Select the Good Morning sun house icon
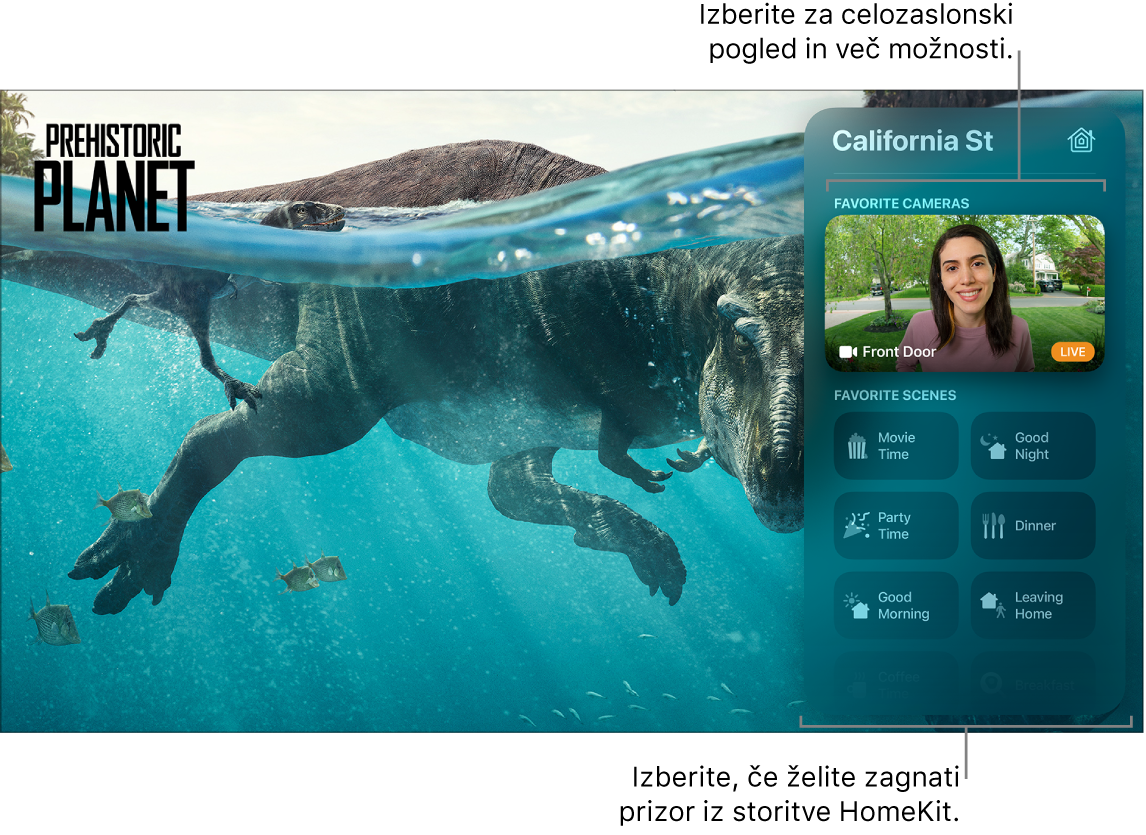 856,605
